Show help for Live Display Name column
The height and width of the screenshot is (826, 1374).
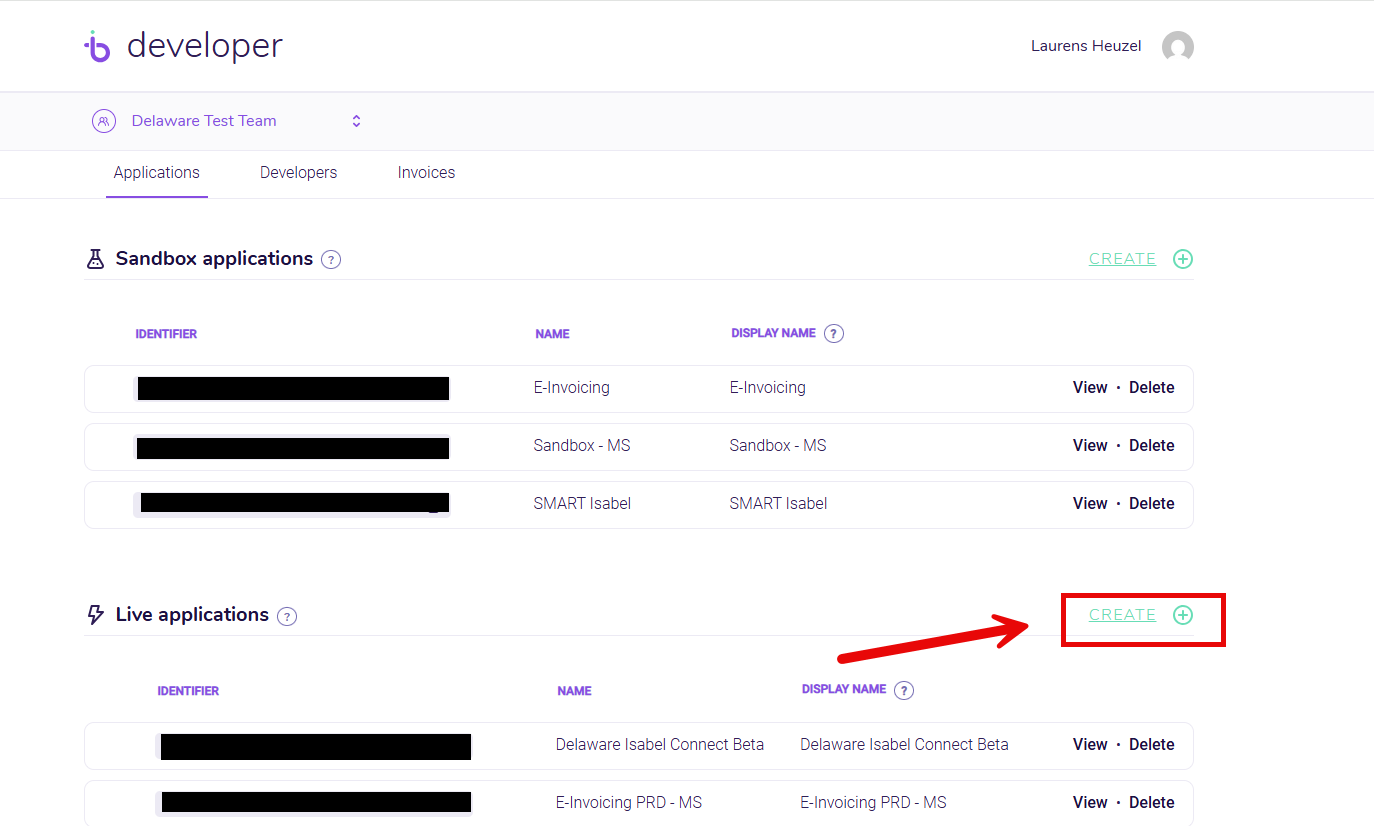(x=904, y=690)
